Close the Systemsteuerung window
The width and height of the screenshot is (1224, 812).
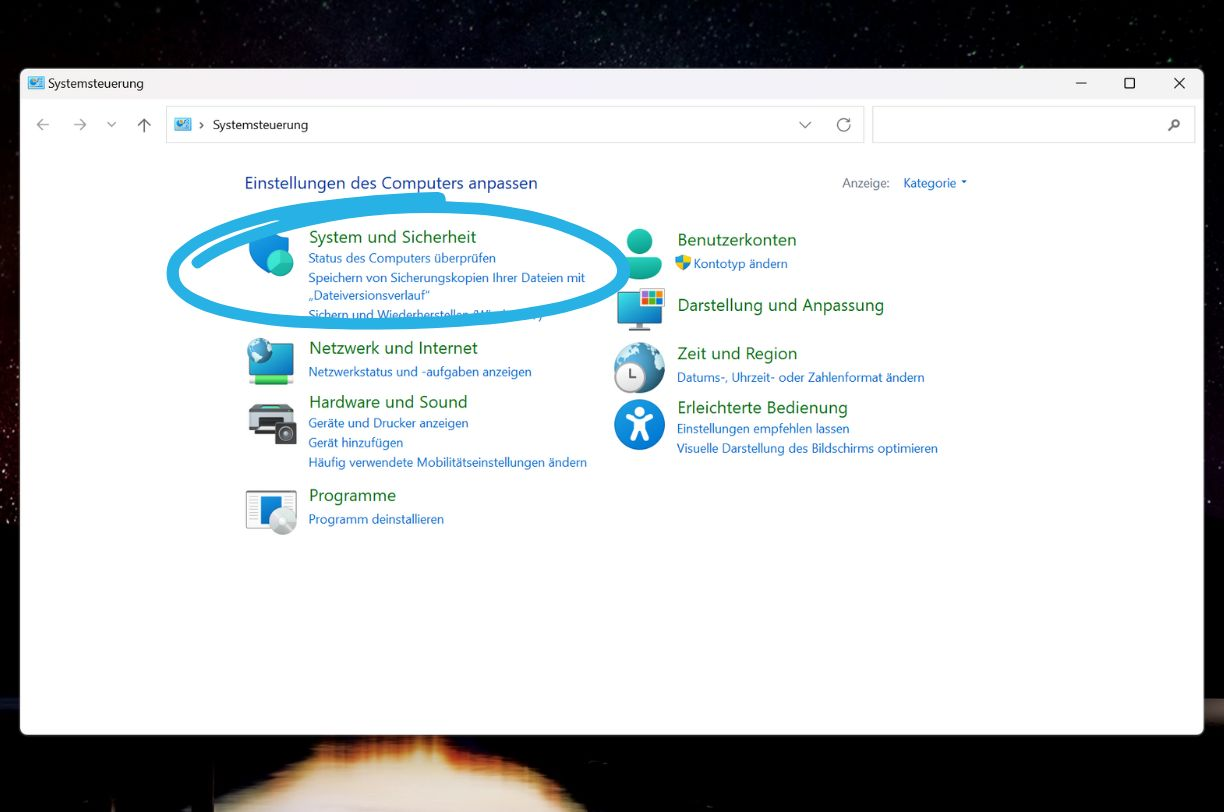click(x=1179, y=84)
